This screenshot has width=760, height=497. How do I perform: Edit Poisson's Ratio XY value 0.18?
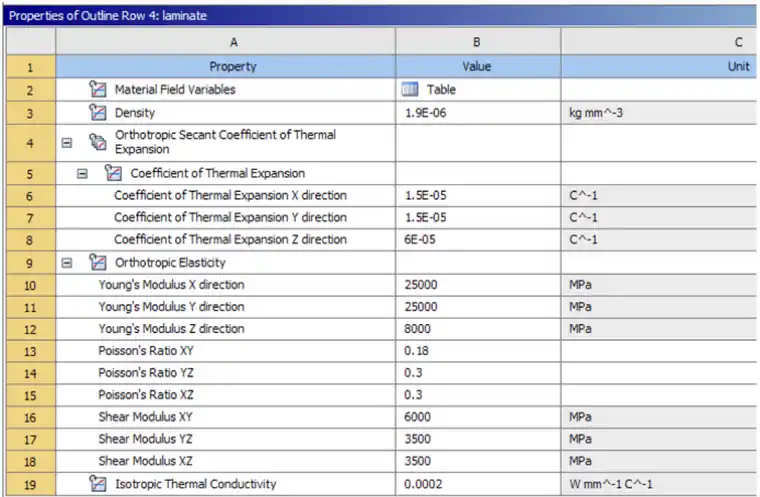tap(478, 351)
